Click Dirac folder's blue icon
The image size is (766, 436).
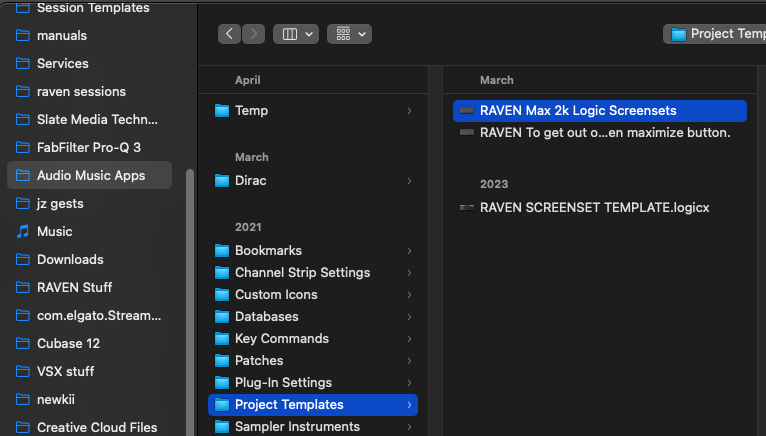(x=222, y=181)
